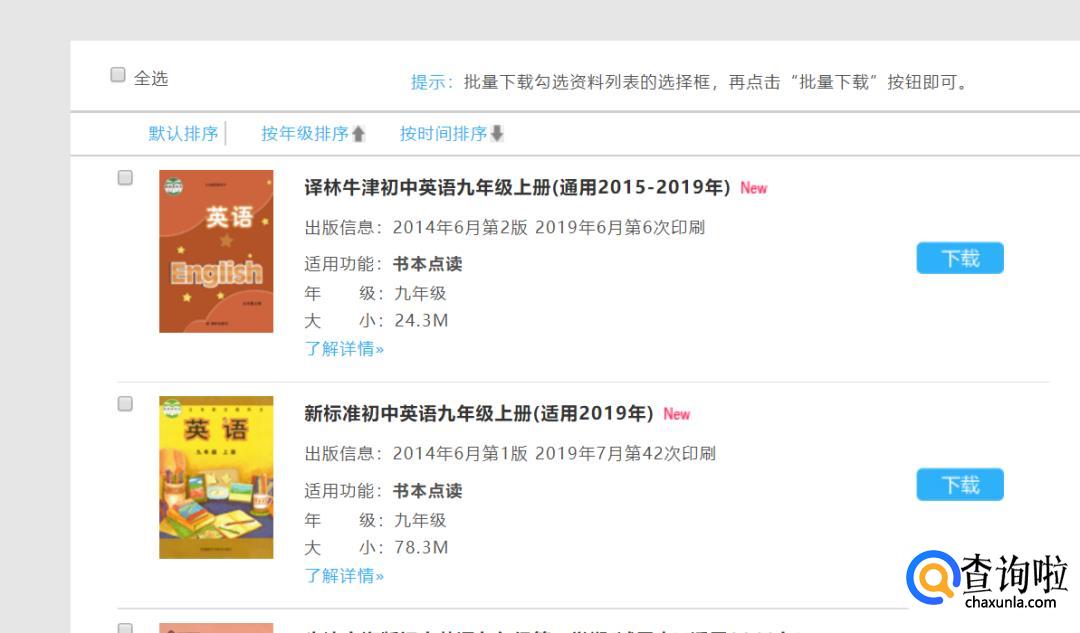Tick checkbox for 新标准初中英语九年级上册

point(125,404)
